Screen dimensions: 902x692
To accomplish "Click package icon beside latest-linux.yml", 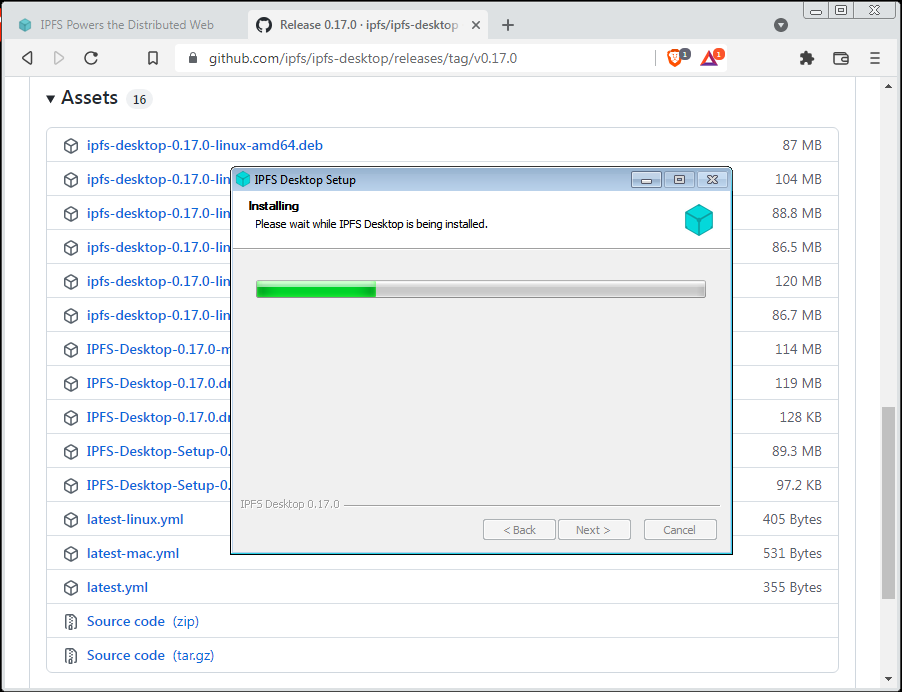I will (71, 519).
